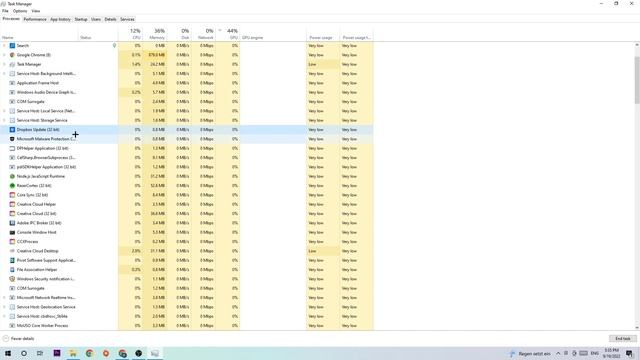Sort by the CPU column header

point(130,34)
